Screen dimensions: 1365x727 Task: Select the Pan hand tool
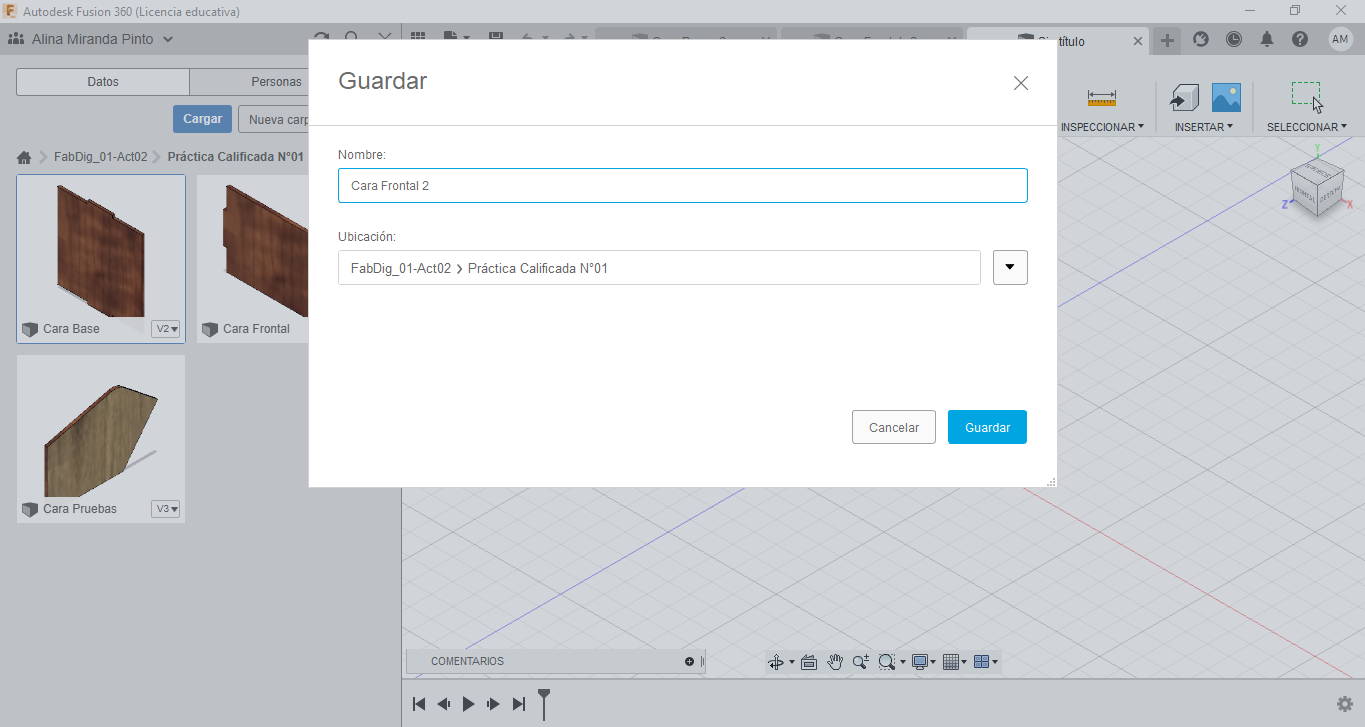[835, 662]
